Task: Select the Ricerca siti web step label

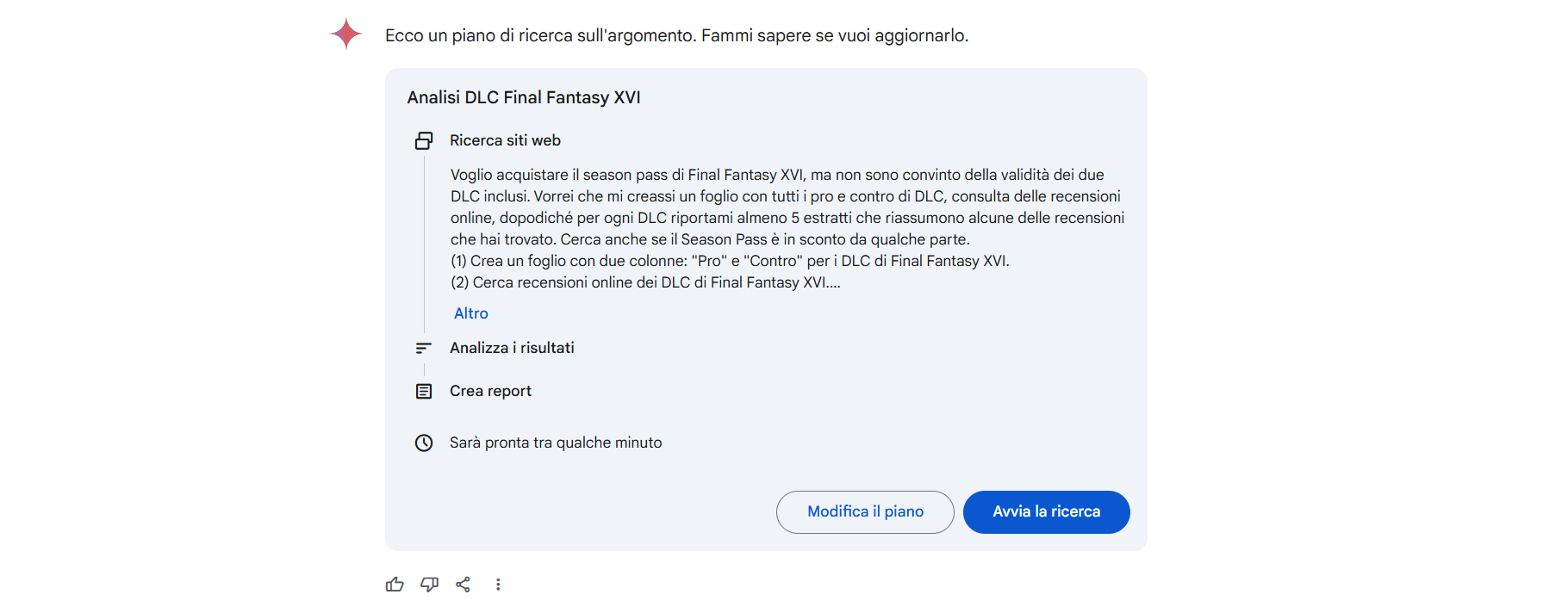Action: pyautogui.click(x=505, y=140)
